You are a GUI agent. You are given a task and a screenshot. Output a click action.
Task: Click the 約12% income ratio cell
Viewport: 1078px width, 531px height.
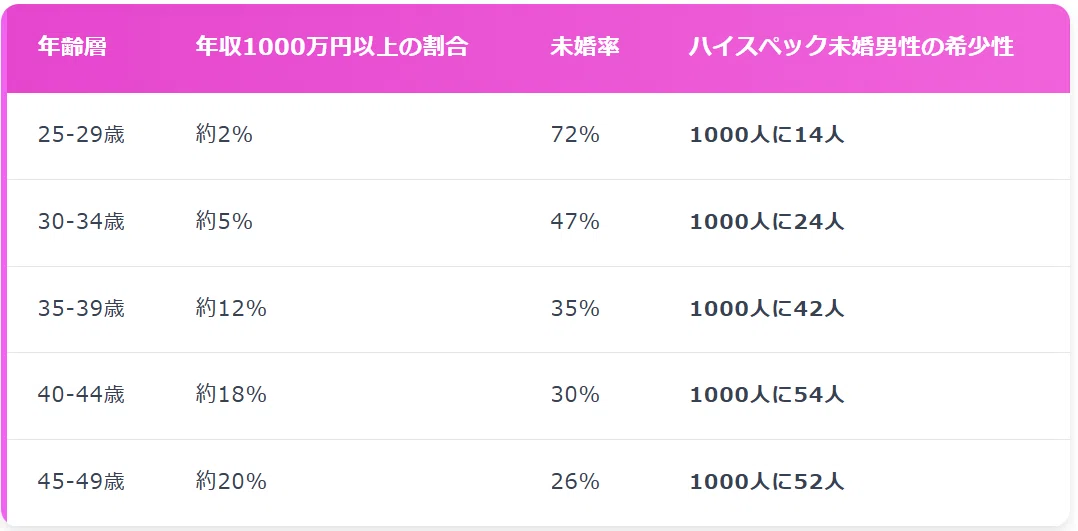coord(231,309)
